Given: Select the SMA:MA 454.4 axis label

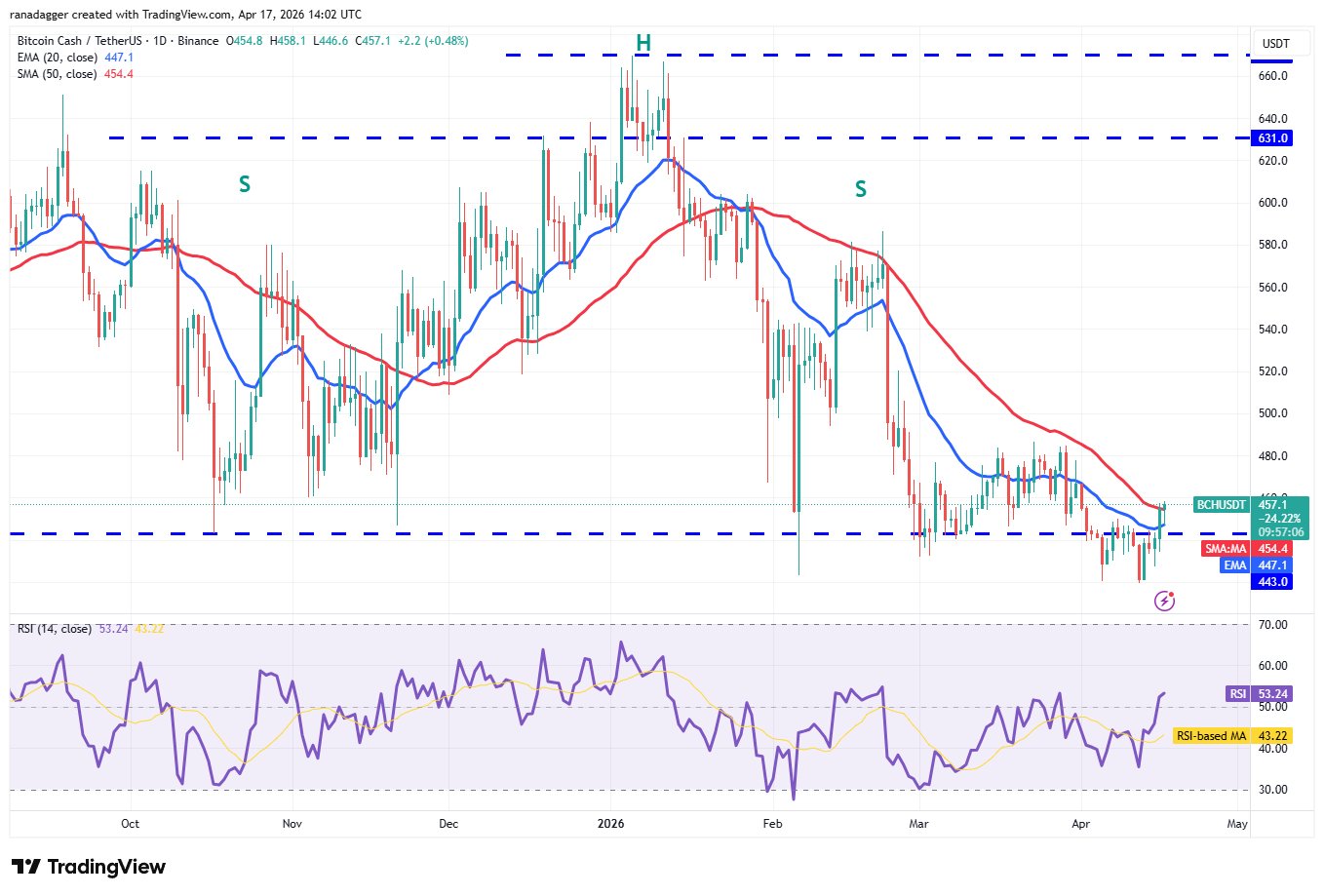Looking at the screenshot, I should (x=1247, y=549).
